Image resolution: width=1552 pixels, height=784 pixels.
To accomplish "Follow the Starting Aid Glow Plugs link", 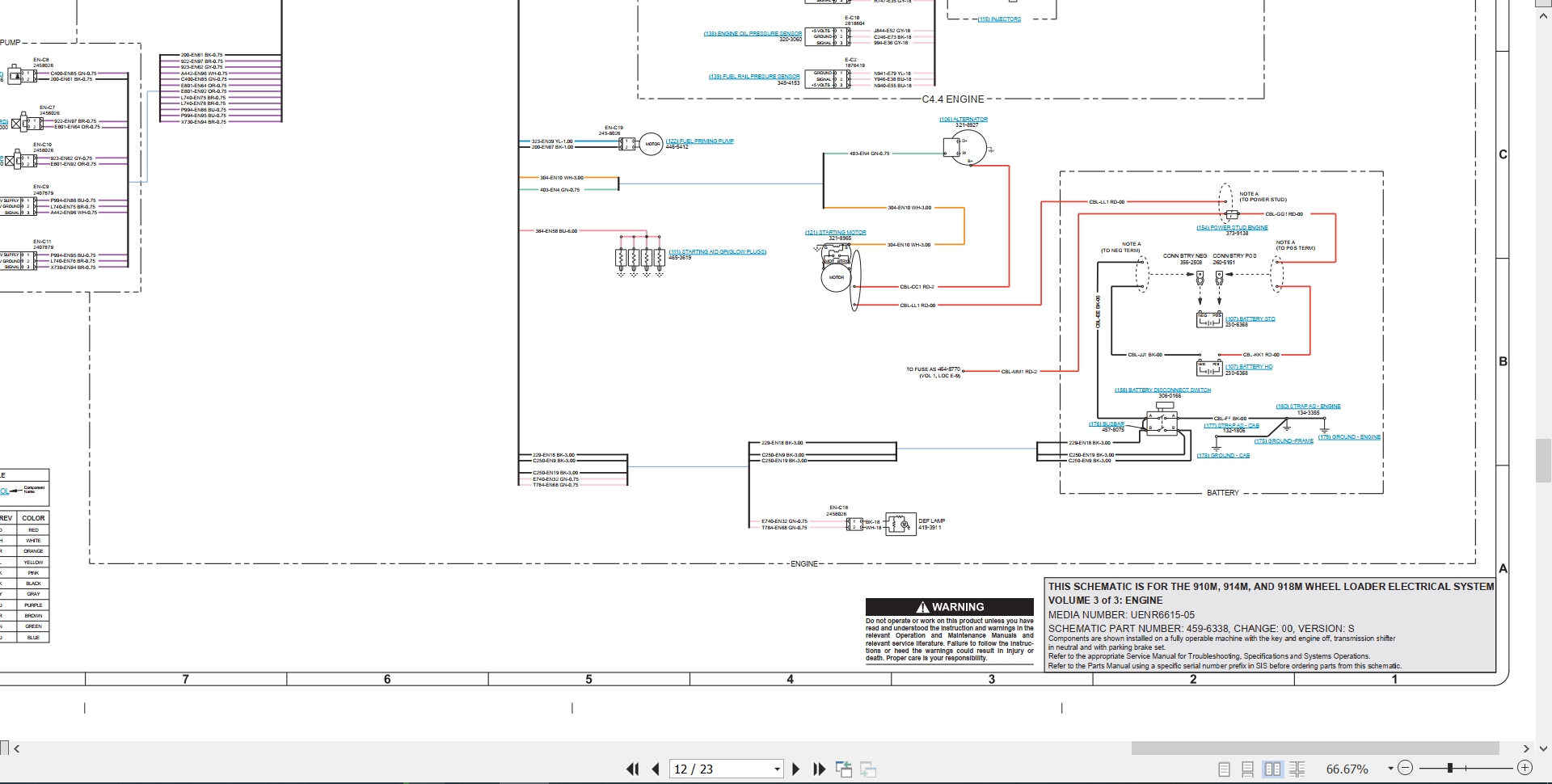I will pos(718,252).
